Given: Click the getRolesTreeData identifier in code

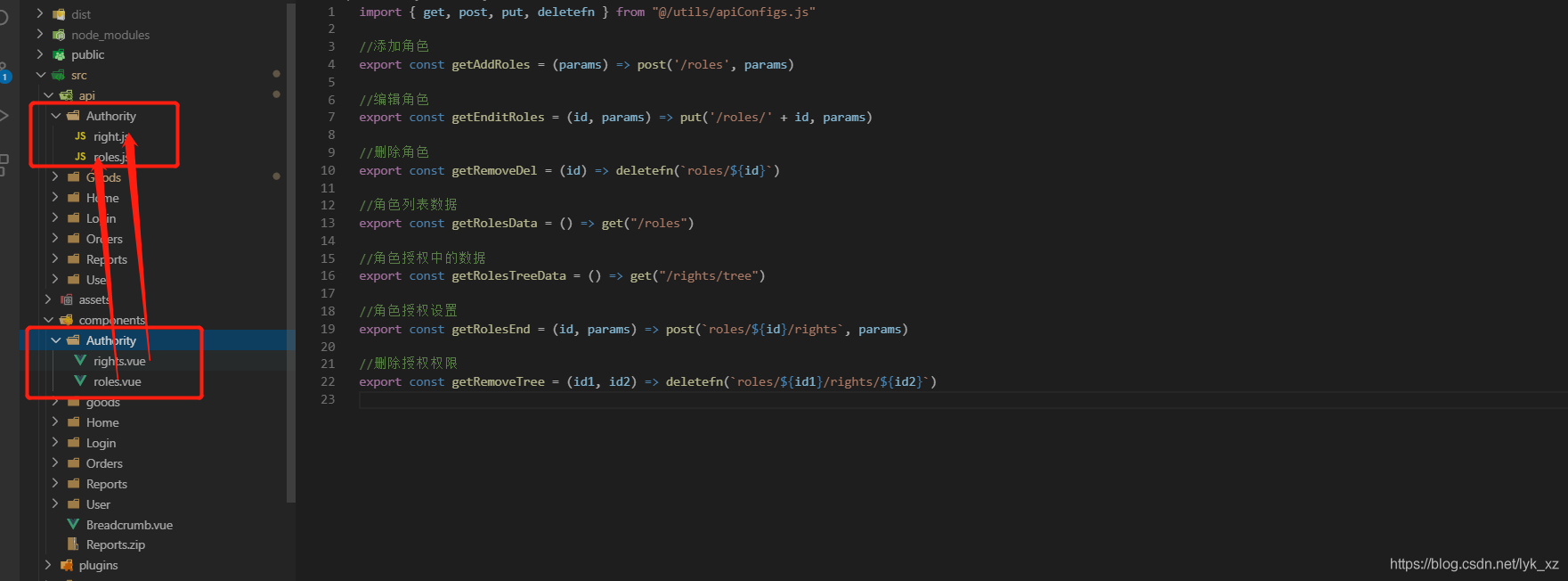Looking at the screenshot, I should [x=508, y=275].
